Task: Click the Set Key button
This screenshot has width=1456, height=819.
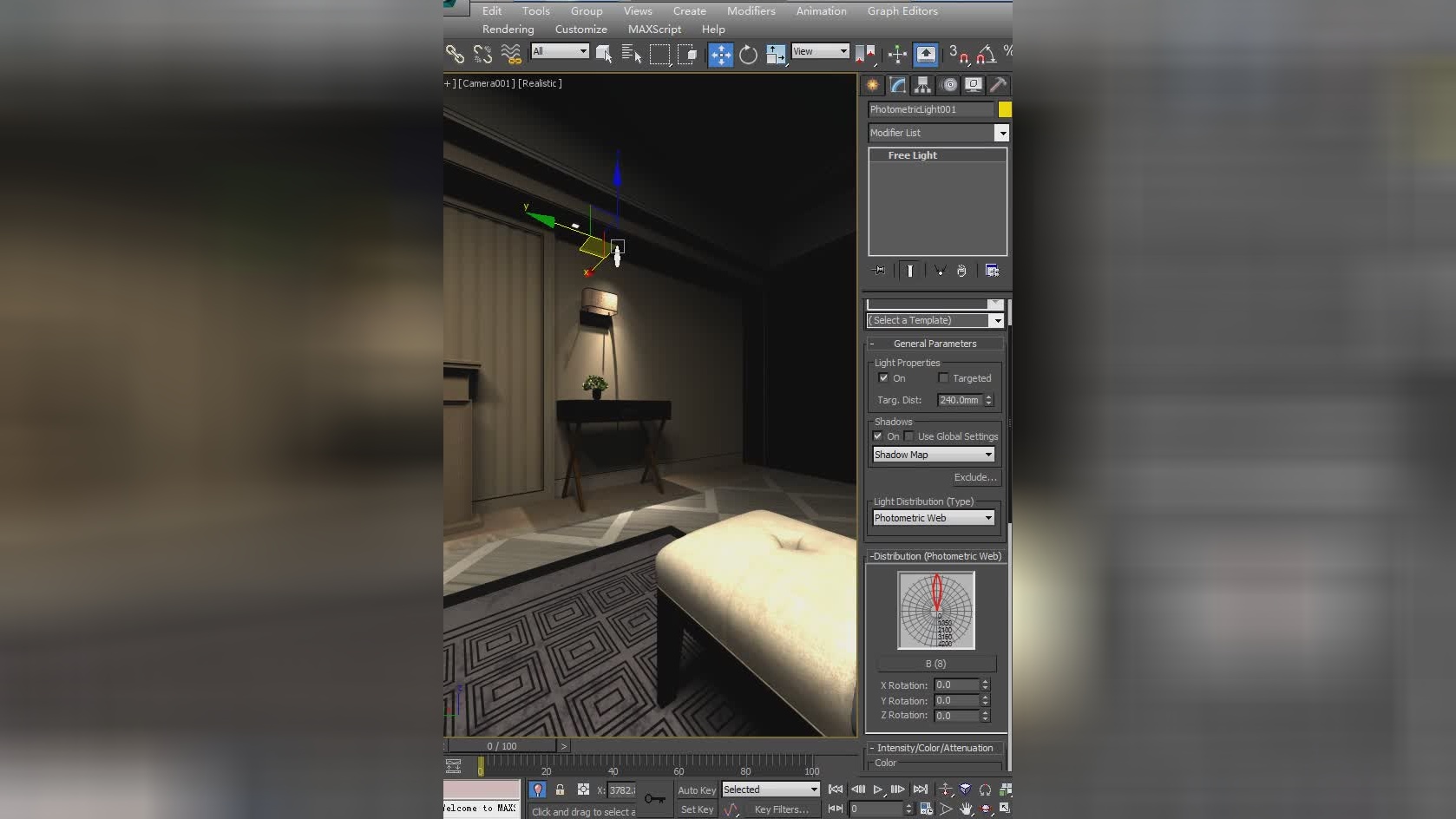Action: coord(697,809)
